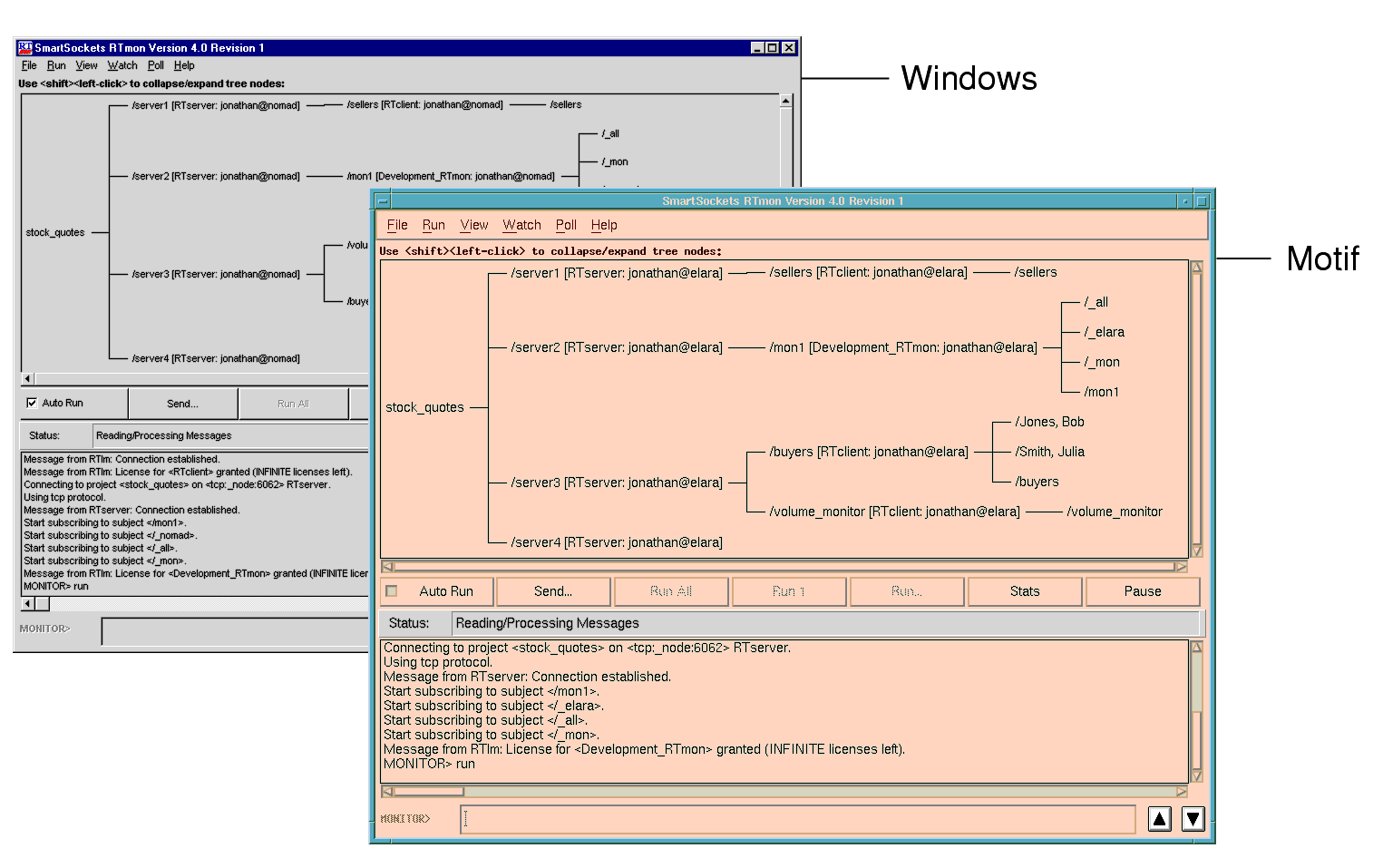
Task: Click MONITOR command input field in Motif window
Action: [798, 819]
